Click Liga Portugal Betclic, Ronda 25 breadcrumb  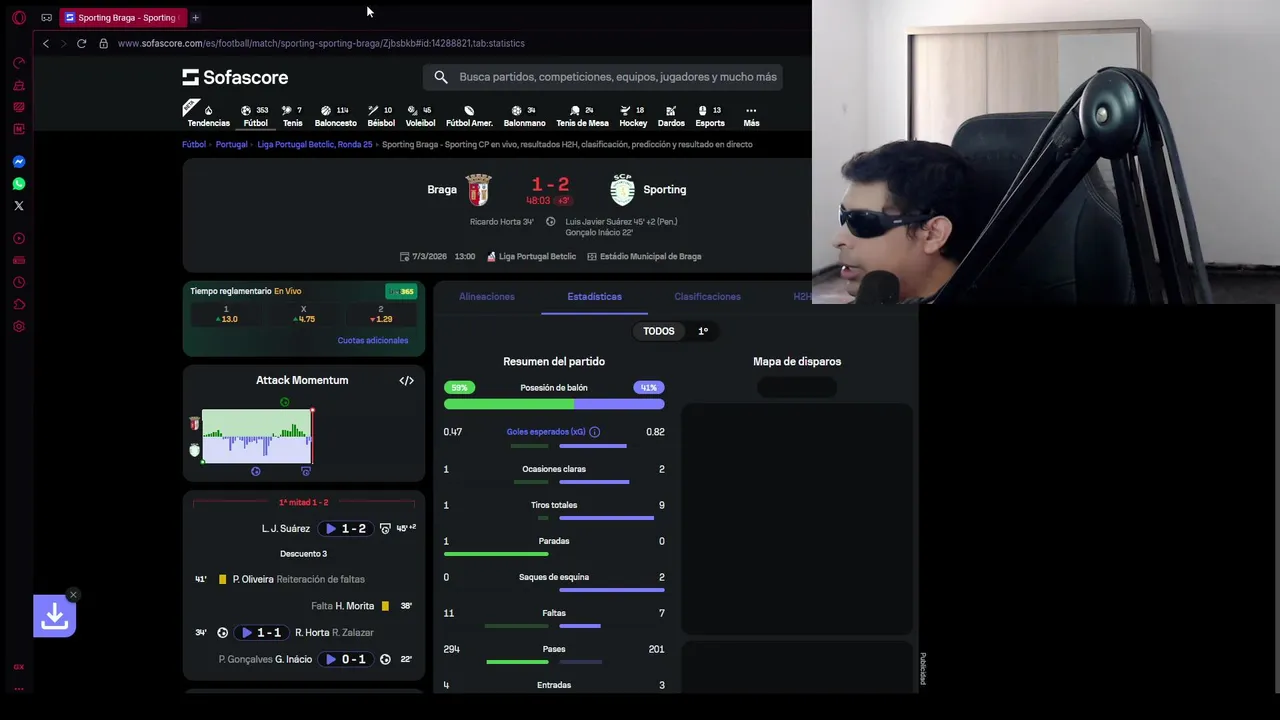[x=314, y=144]
